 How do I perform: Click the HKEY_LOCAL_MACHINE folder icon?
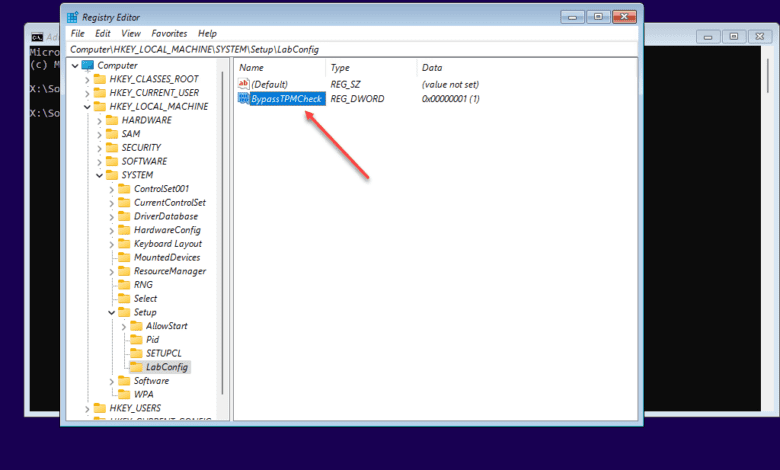[x=100, y=106]
